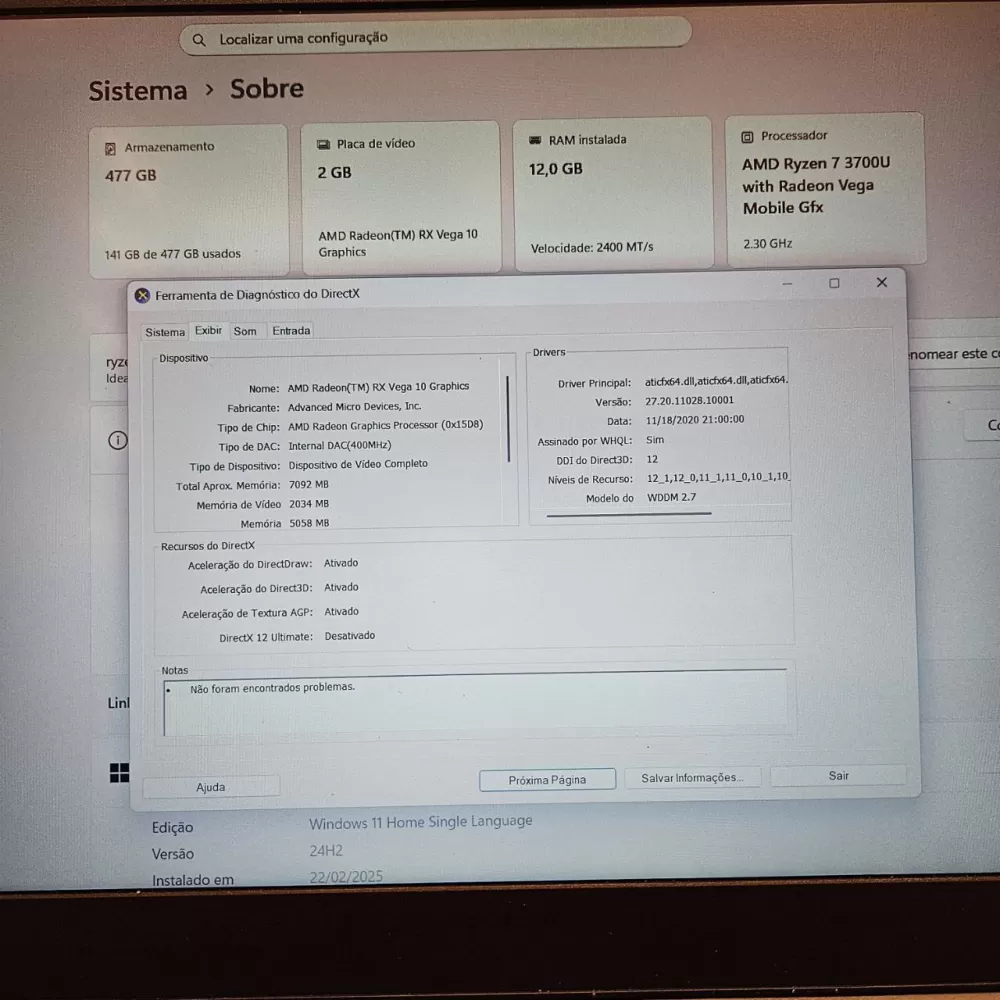Open the Placa de vídeo 2 GB card

tap(401, 198)
